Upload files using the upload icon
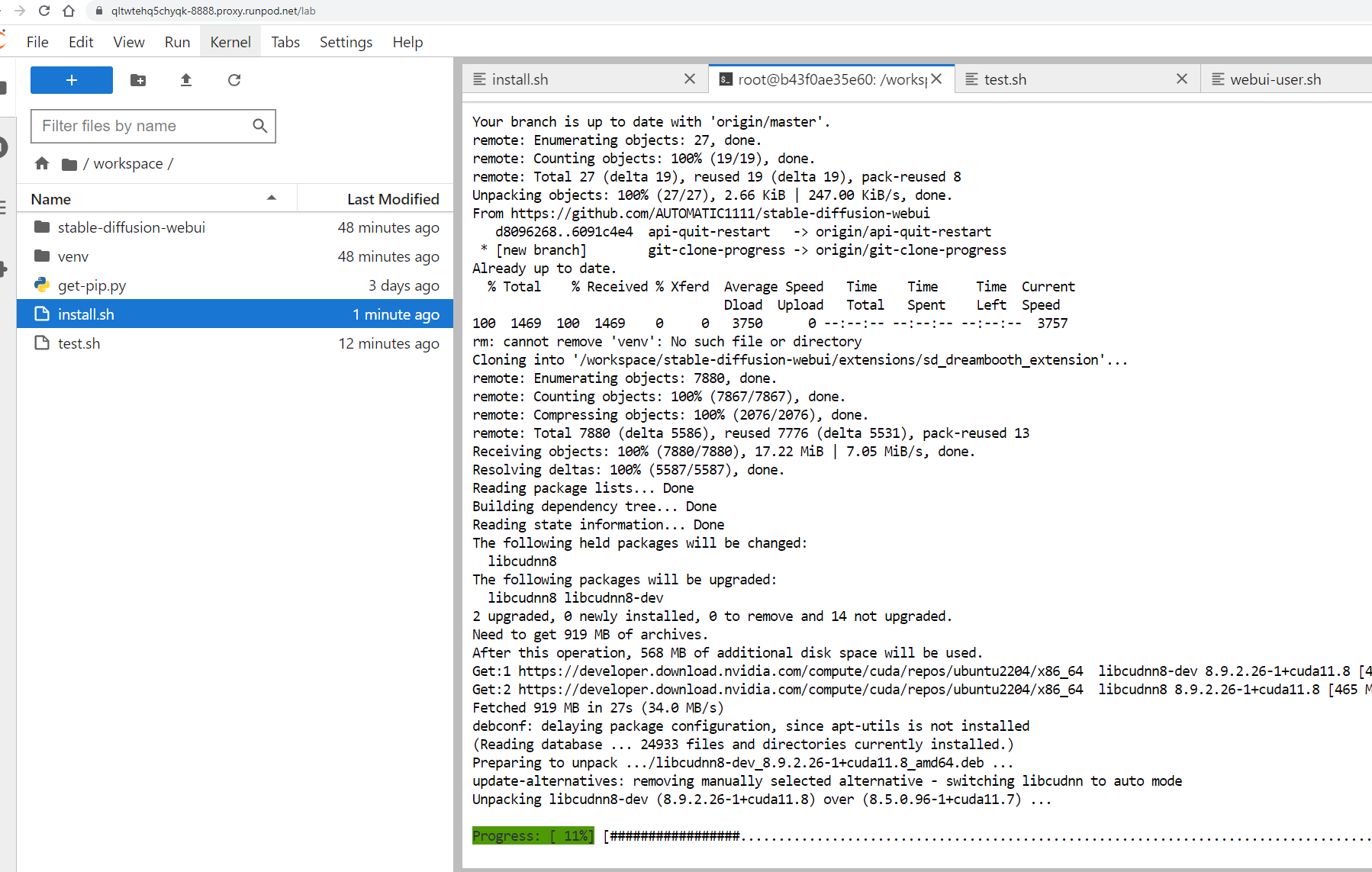Image resolution: width=1372 pixels, height=872 pixels. 185,80
